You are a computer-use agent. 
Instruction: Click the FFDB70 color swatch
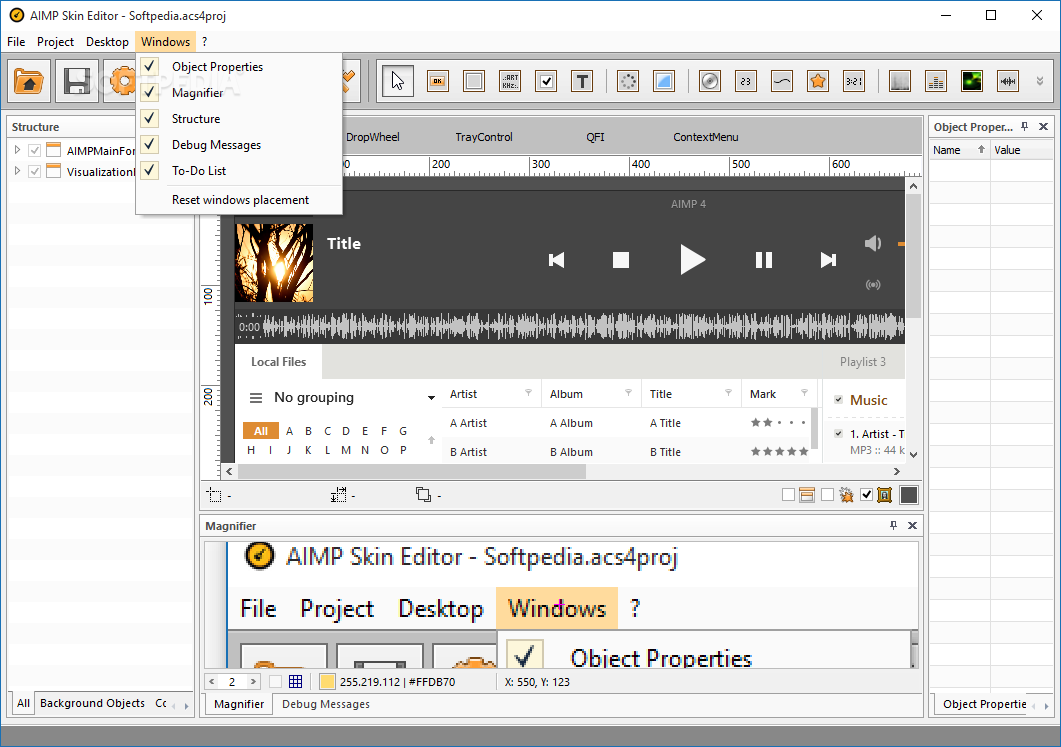coord(327,682)
